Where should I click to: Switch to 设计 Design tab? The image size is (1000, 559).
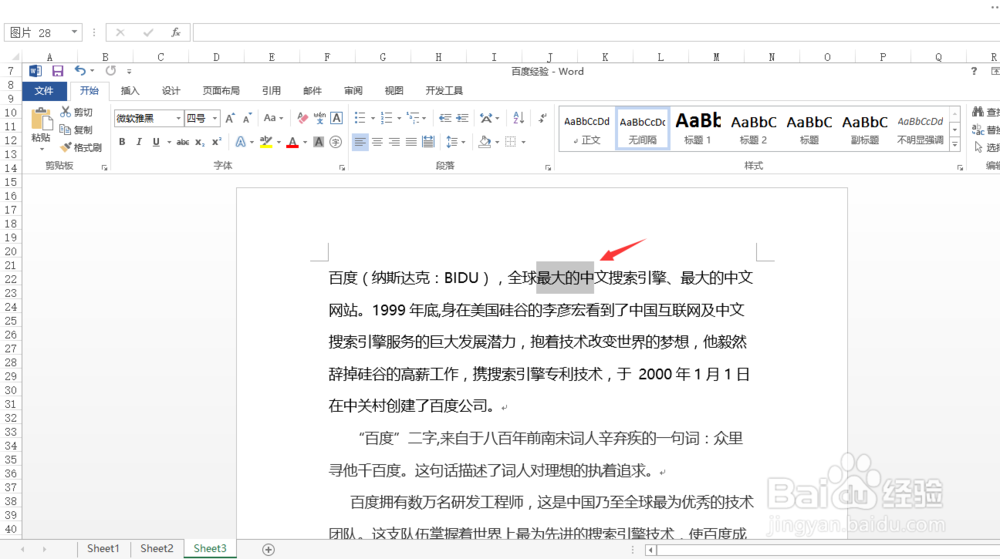[x=171, y=91]
